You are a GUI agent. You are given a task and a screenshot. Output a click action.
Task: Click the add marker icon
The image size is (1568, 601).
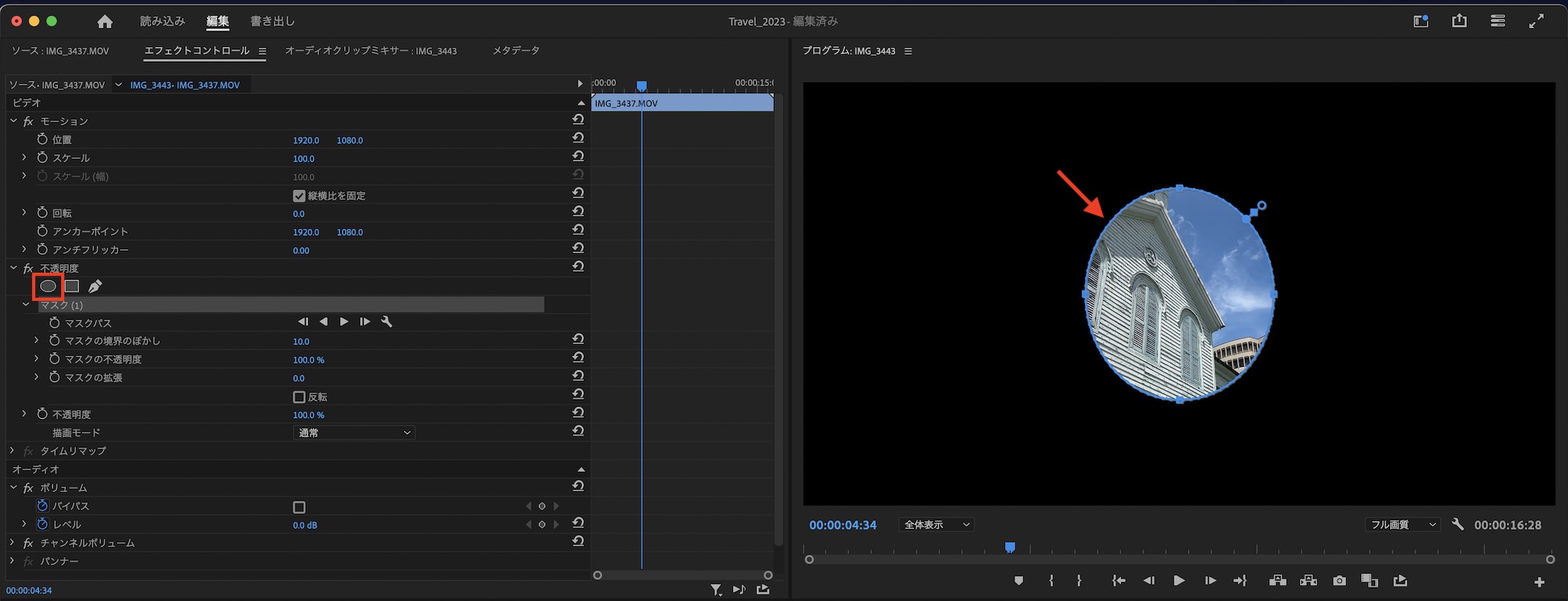(1018, 581)
